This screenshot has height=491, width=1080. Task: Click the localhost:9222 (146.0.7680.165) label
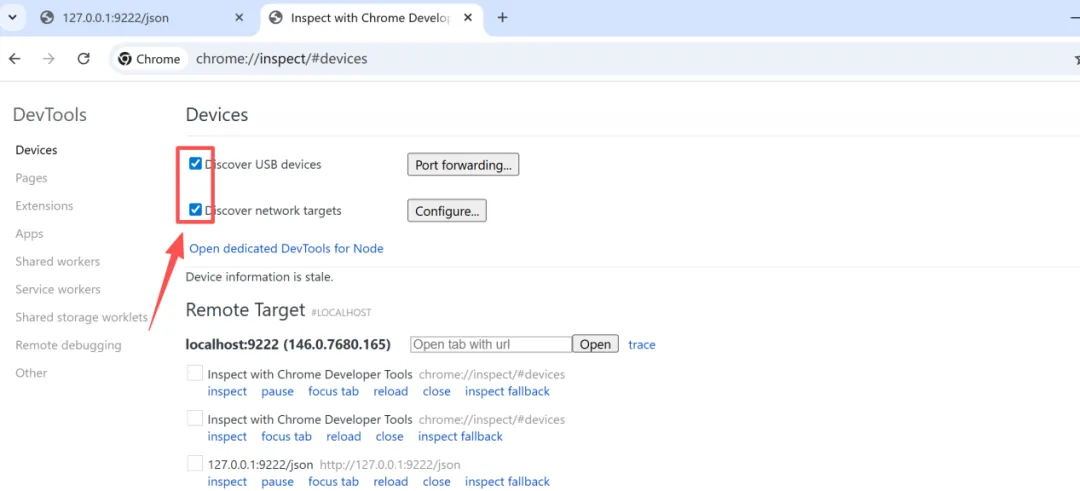(x=289, y=344)
